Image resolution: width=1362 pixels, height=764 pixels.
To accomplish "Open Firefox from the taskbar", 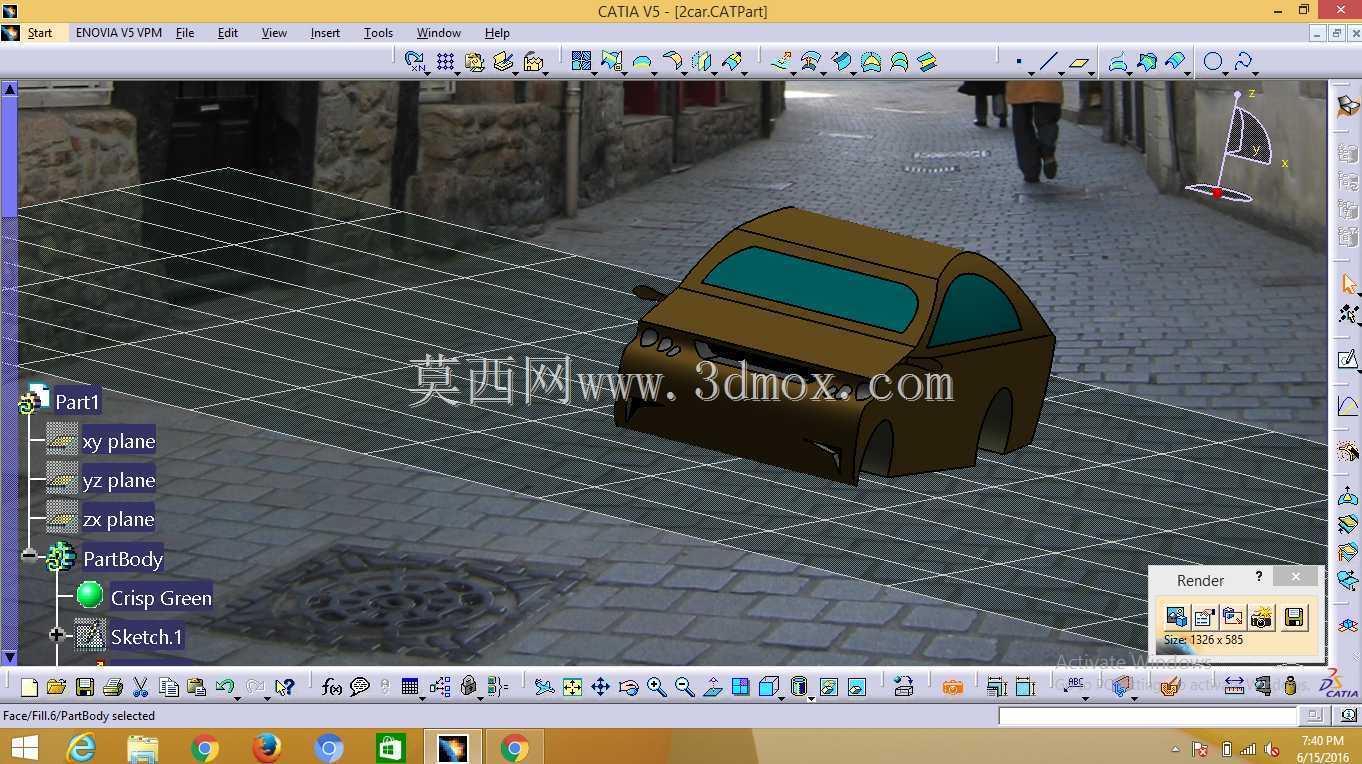I will pyautogui.click(x=267, y=747).
